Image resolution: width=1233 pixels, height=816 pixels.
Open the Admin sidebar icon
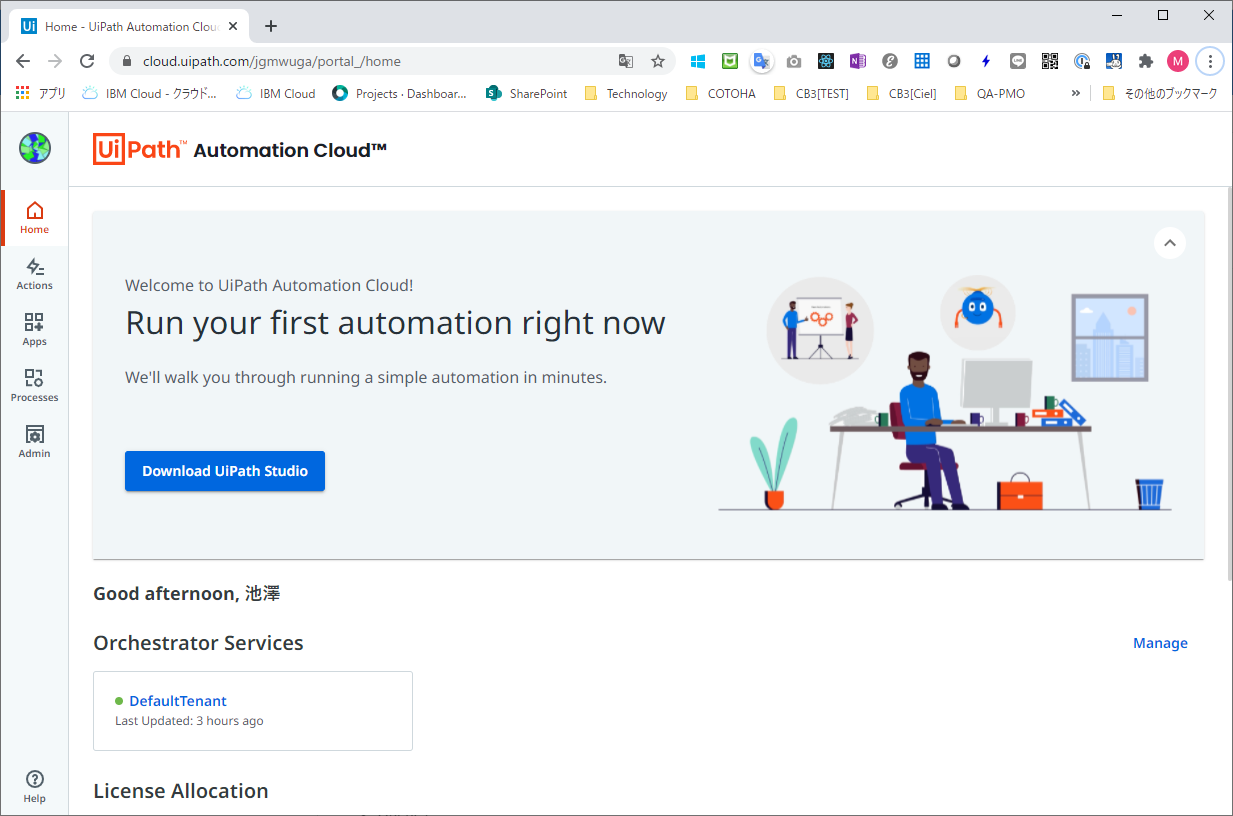tap(34, 441)
